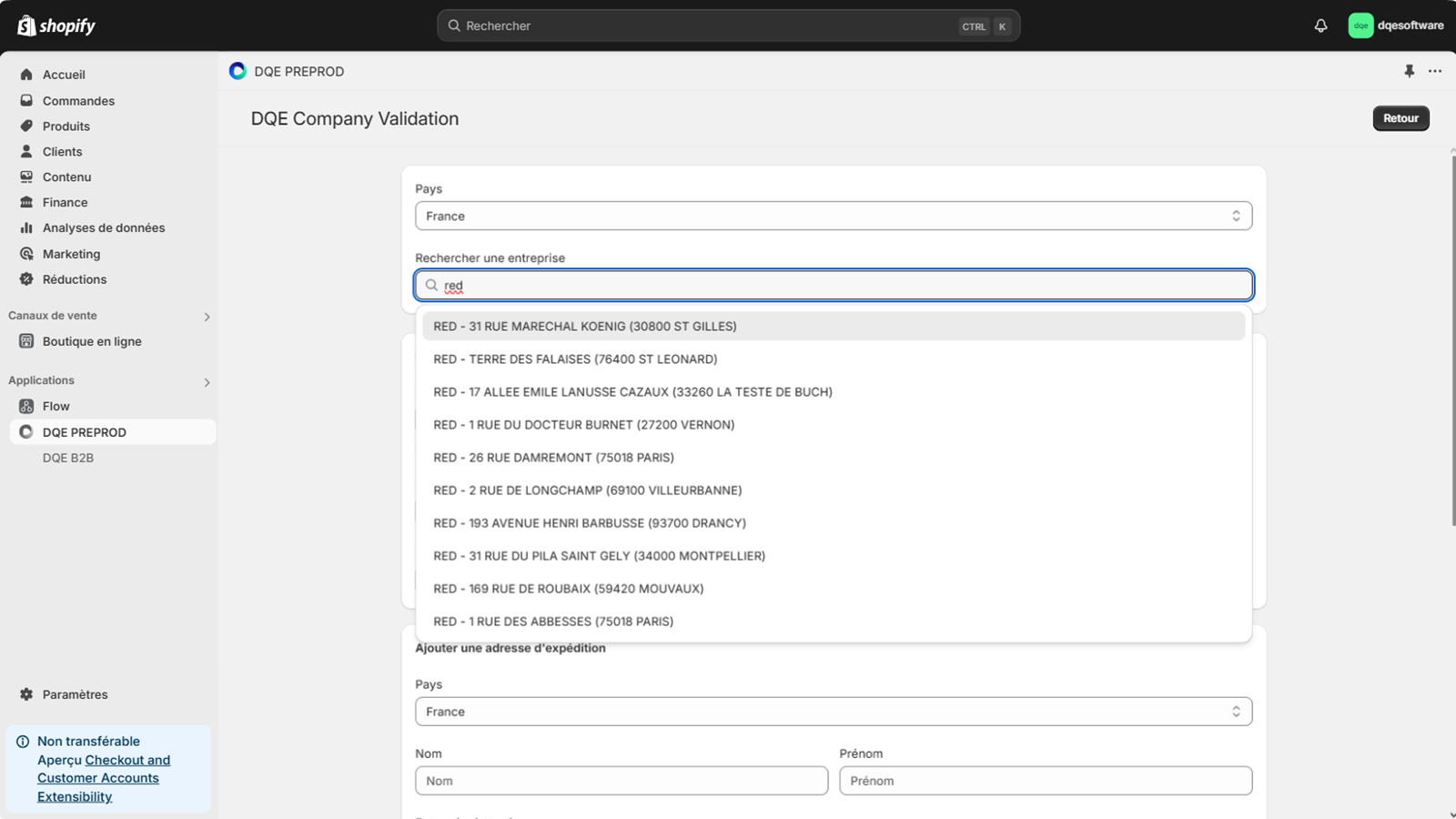
Task: Choose RED - 17 ALLEE EMILE LANUSSE CAZAUX
Action: (834, 391)
